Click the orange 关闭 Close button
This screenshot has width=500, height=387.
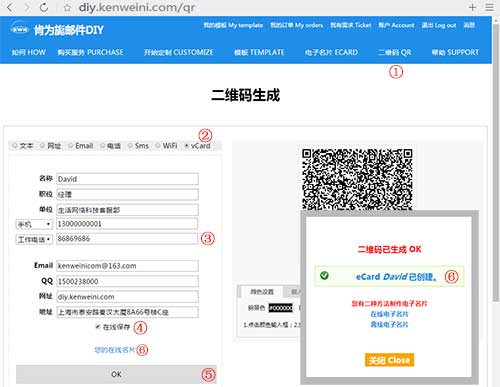[x=389, y=360]
